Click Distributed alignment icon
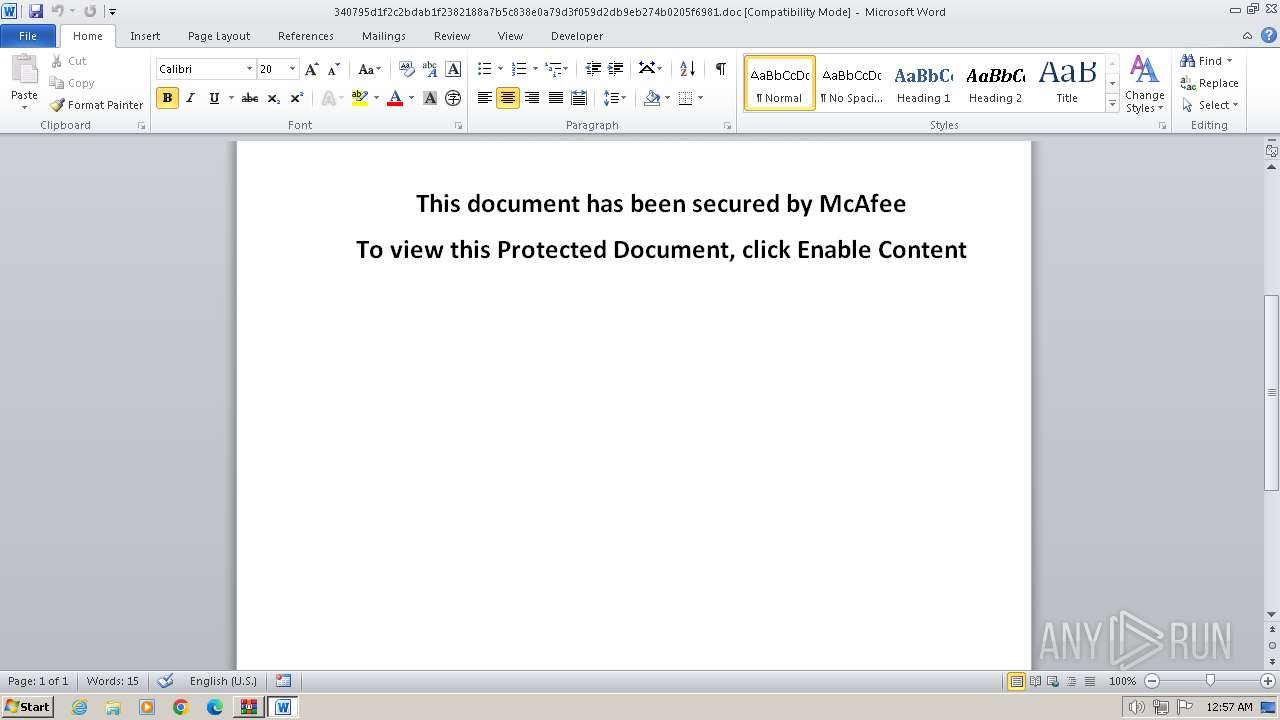 pyautogui.click(x=579, y=98)
